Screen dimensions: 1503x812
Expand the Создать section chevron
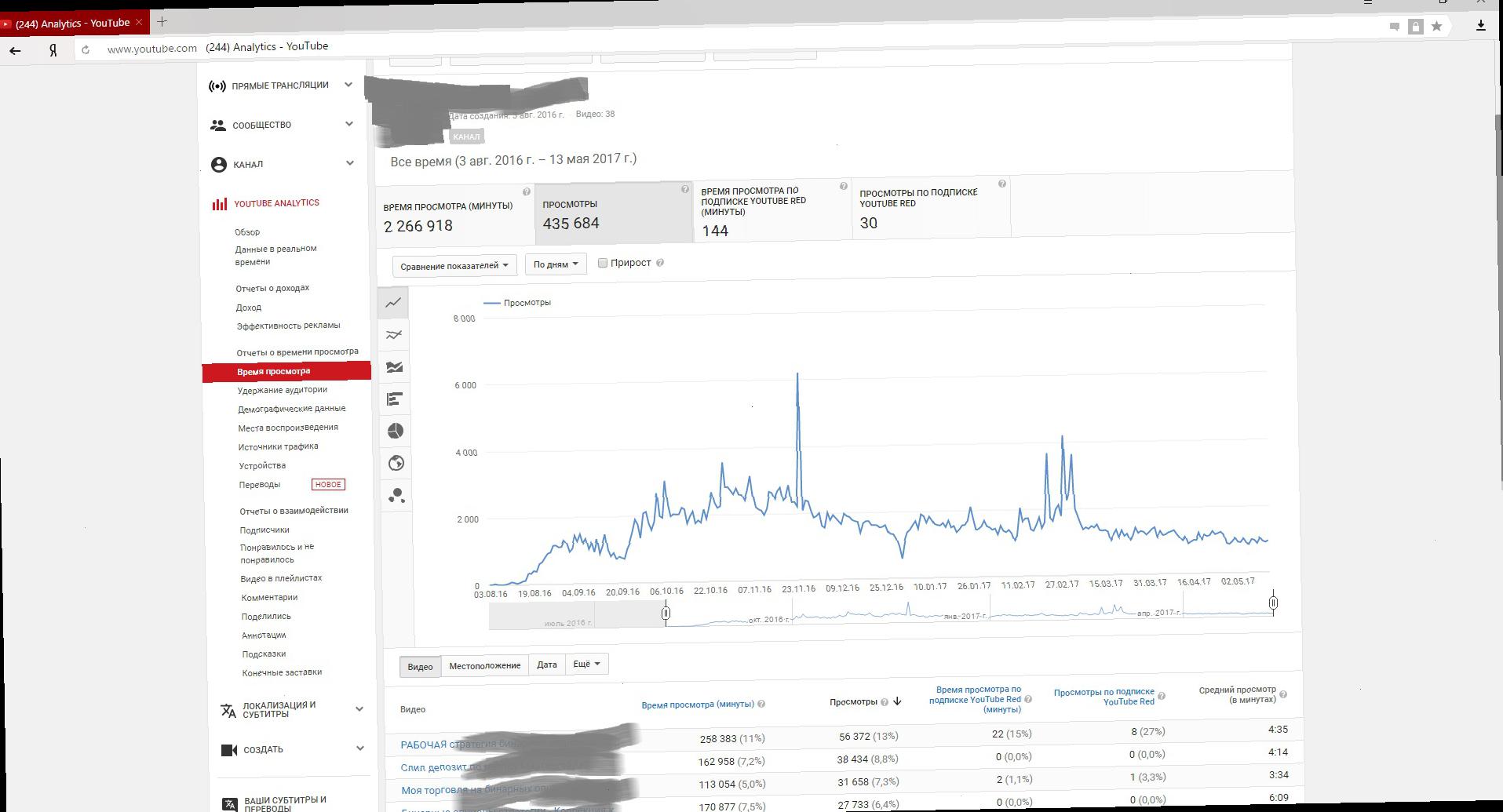point(360,748)
